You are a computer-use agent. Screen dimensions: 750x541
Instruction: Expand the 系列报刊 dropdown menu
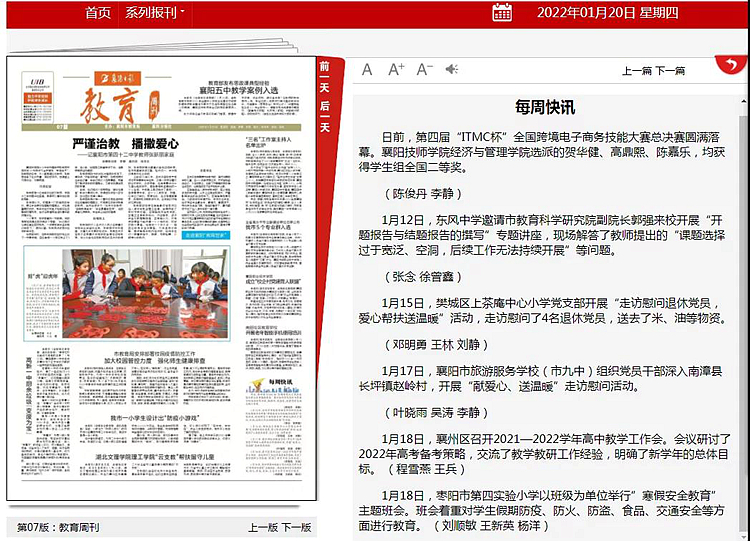point(154,13)
